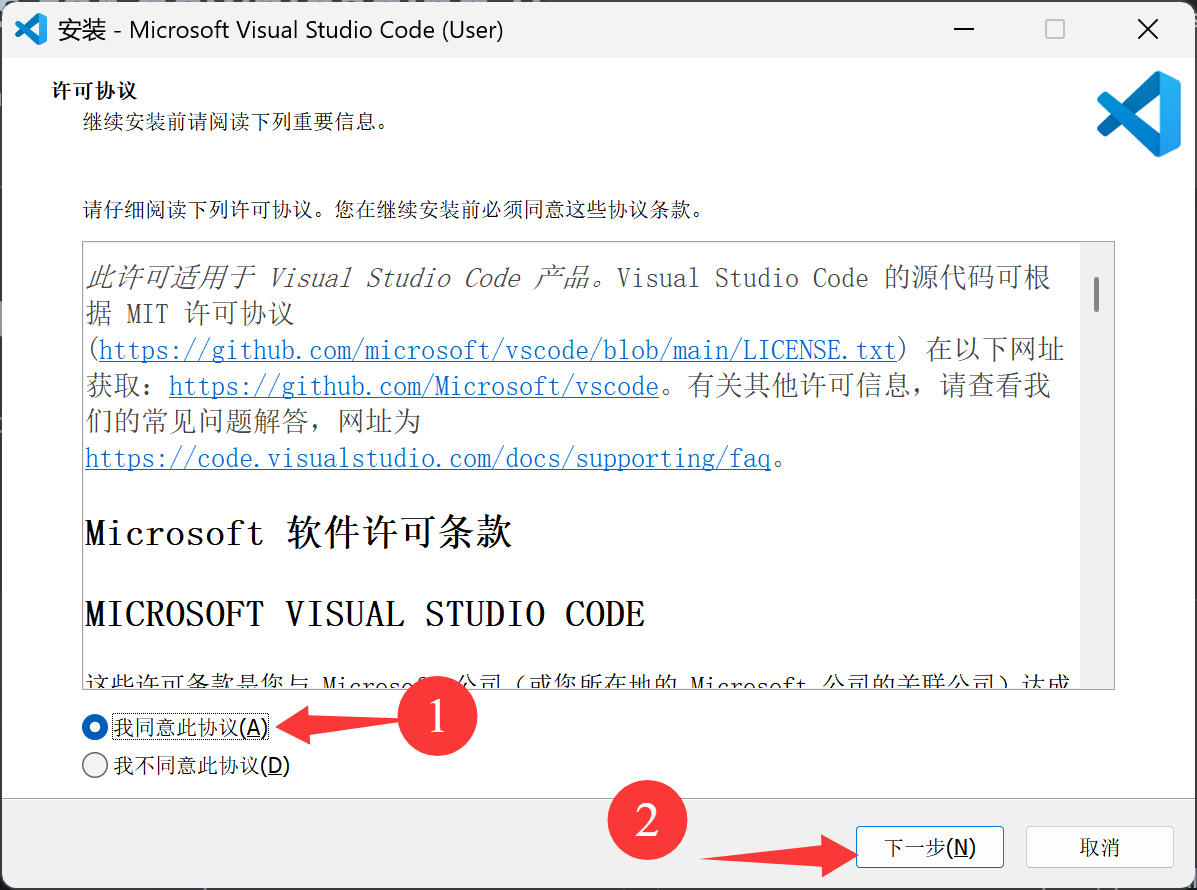Click the disabled maximize button
Screen dimensions: 1197x890
[1055, 30]
